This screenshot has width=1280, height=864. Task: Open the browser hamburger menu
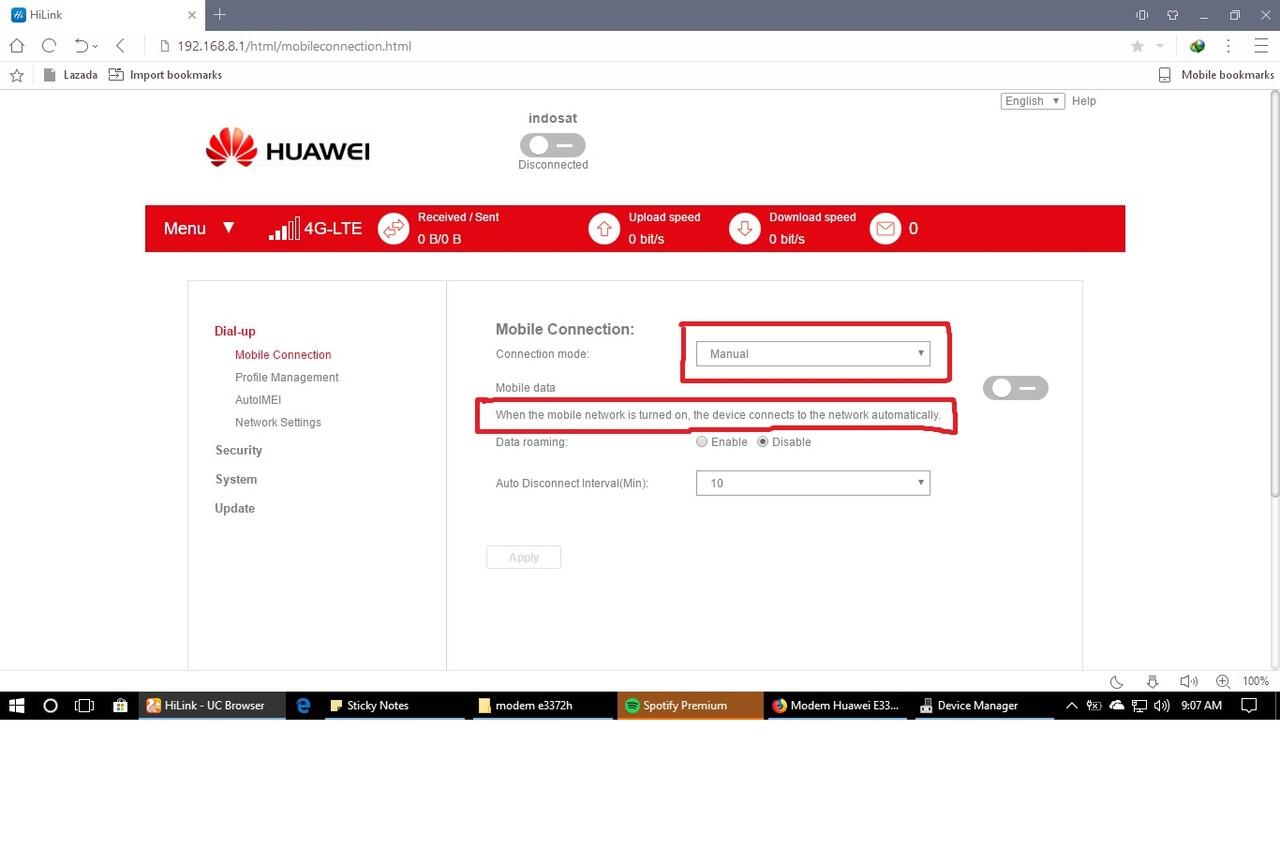1259,46
